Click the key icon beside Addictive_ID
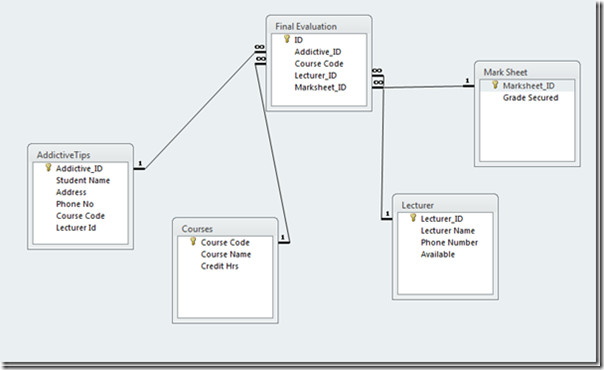The image size is (604, 370). (x=48, y=167)
